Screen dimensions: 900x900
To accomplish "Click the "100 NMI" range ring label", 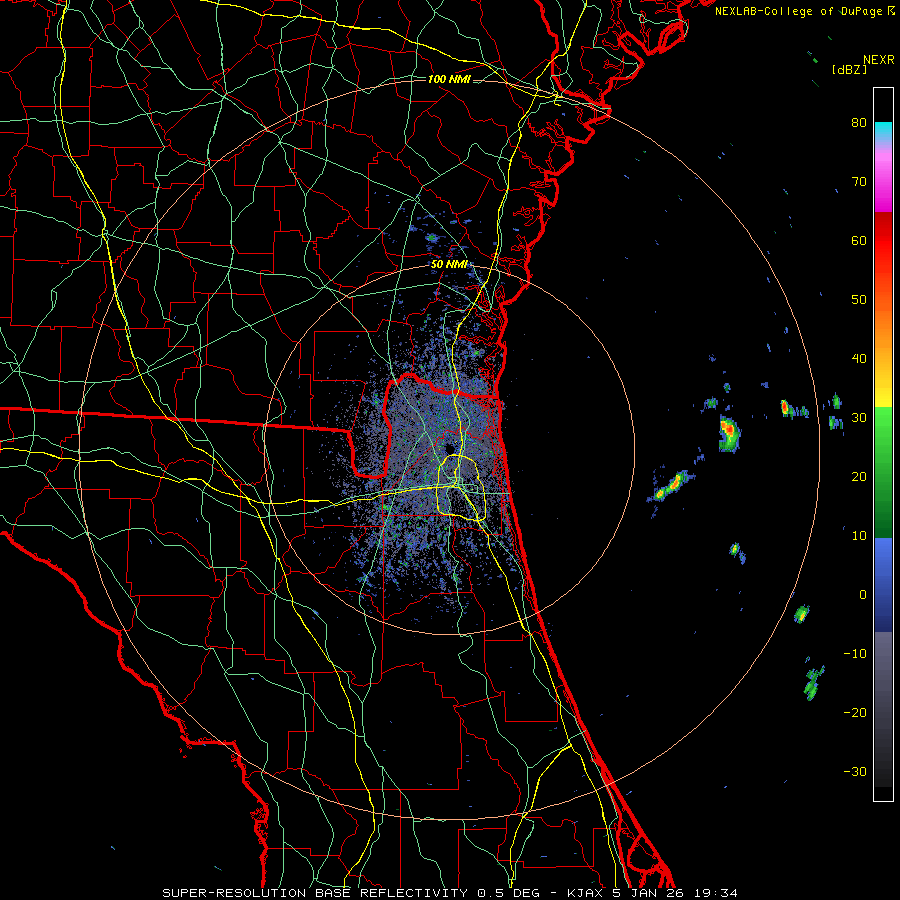I will (449, 79).
